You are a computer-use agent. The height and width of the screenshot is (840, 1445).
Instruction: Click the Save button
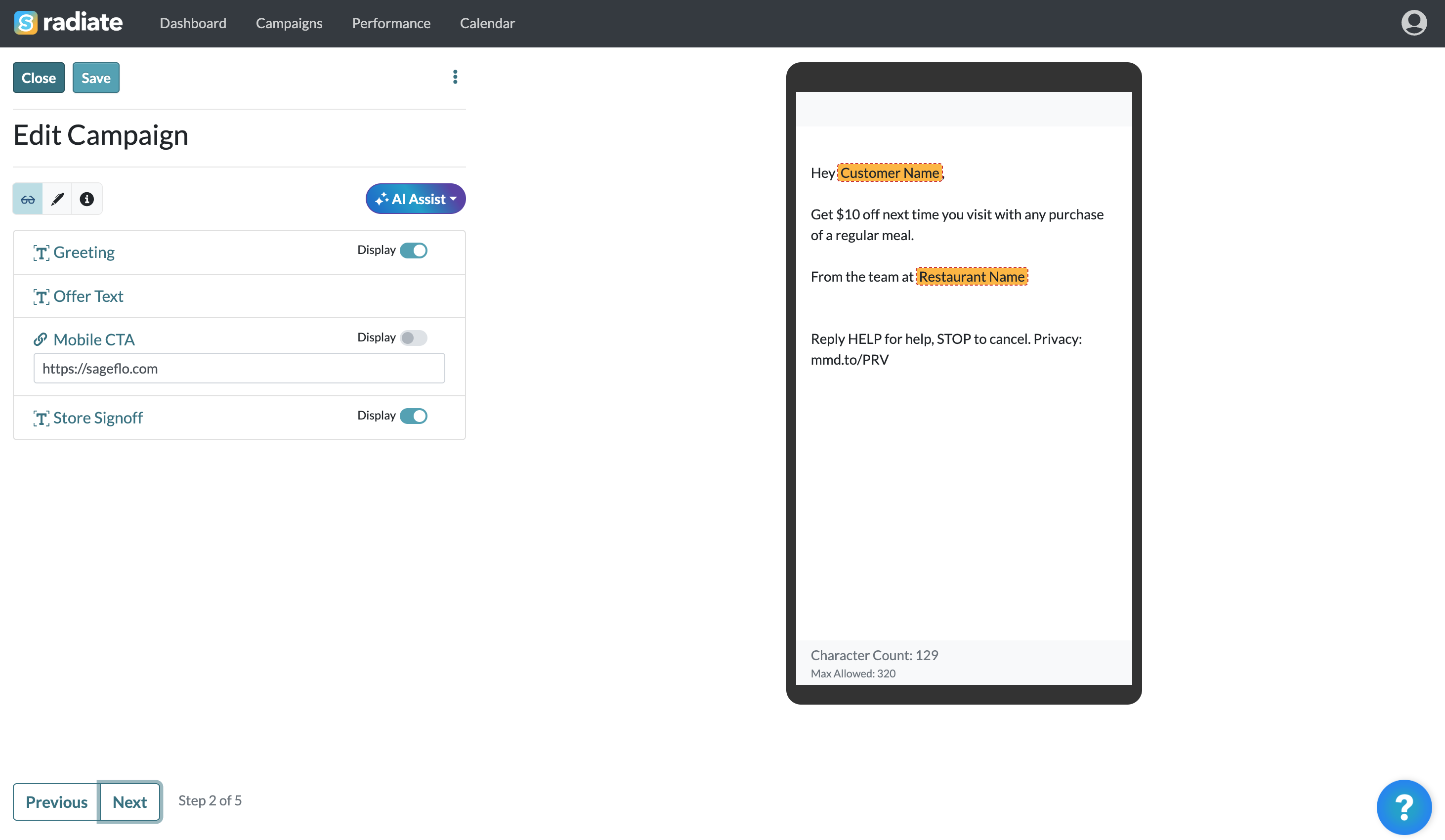point(96,78)
